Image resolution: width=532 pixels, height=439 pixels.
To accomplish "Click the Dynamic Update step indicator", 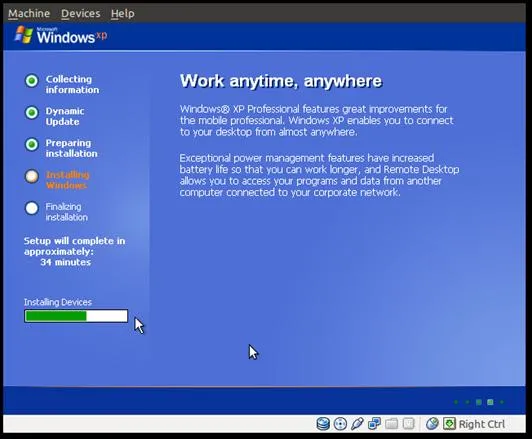I will coord(32,113).
